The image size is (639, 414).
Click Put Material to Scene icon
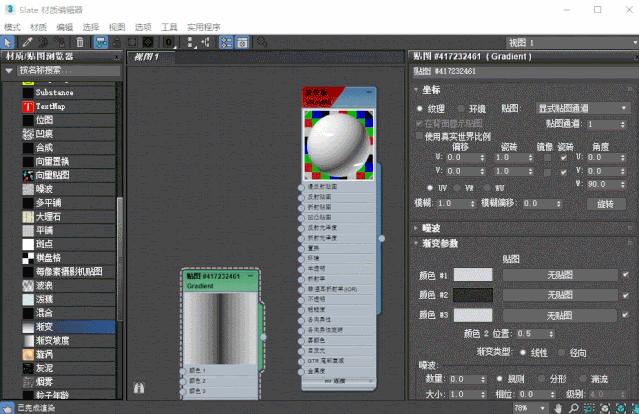[x=43, y=42]
